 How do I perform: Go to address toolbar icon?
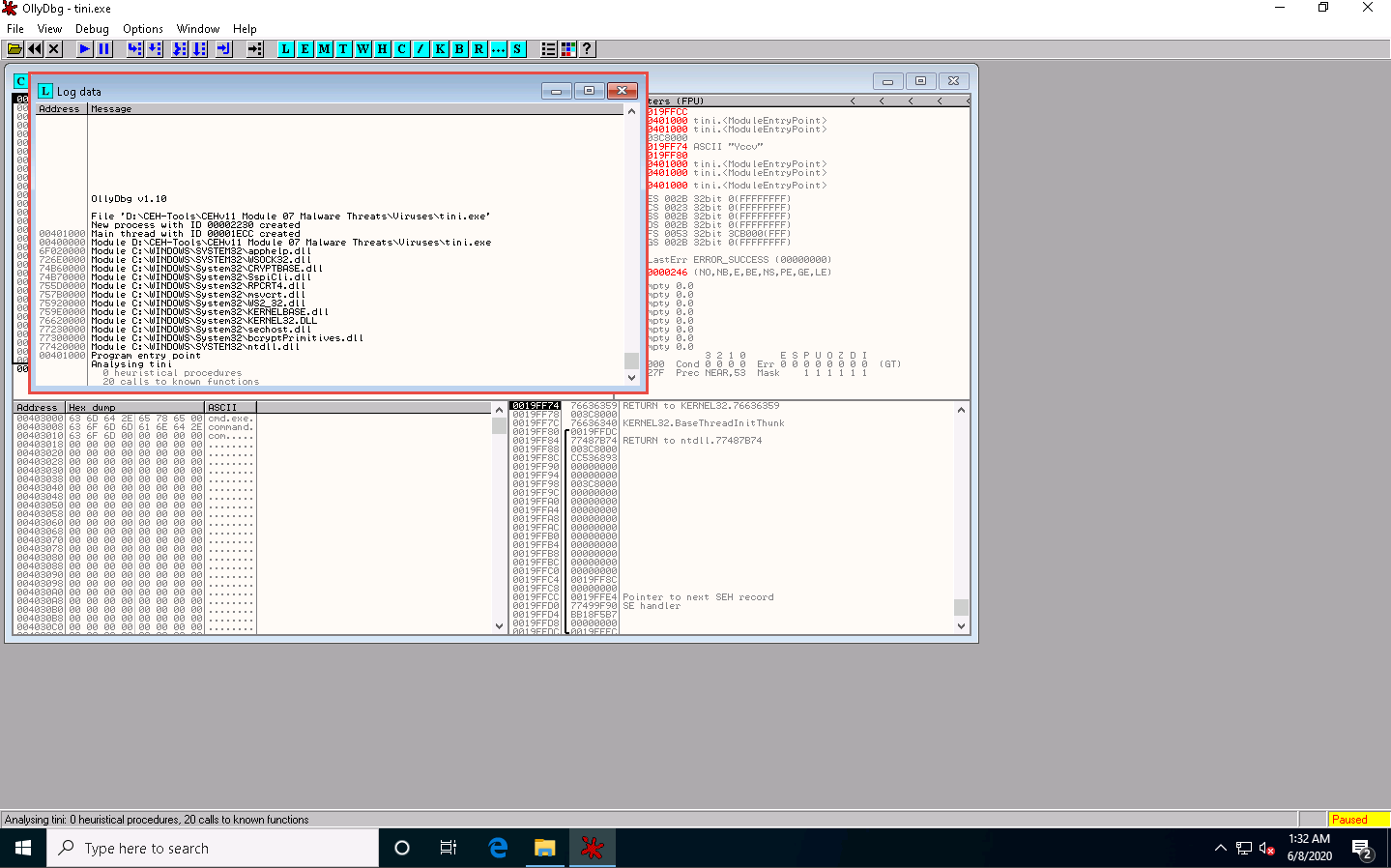[255, 48]
